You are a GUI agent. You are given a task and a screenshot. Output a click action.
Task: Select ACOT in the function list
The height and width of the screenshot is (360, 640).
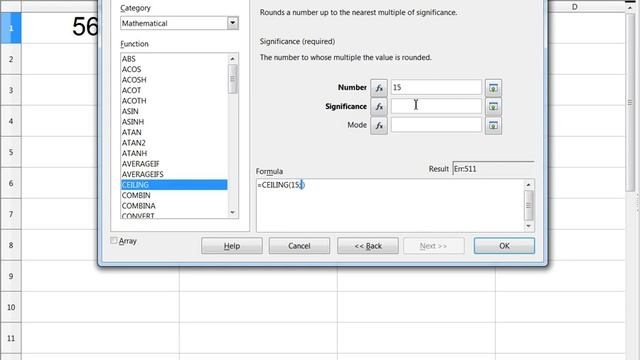174,90
